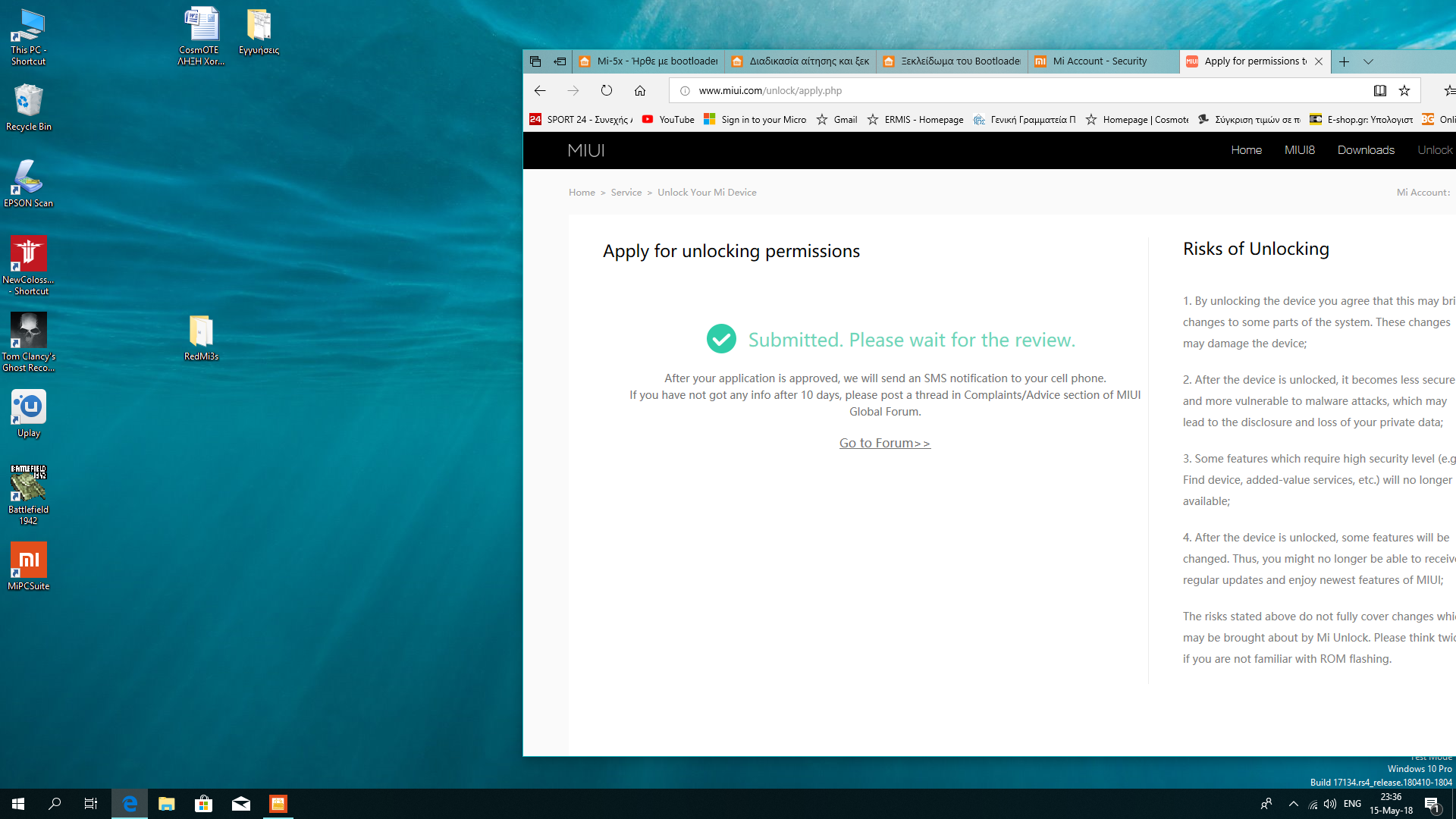
Task: Expand the tab previews chevron
Action: (x=1368, y=61)
